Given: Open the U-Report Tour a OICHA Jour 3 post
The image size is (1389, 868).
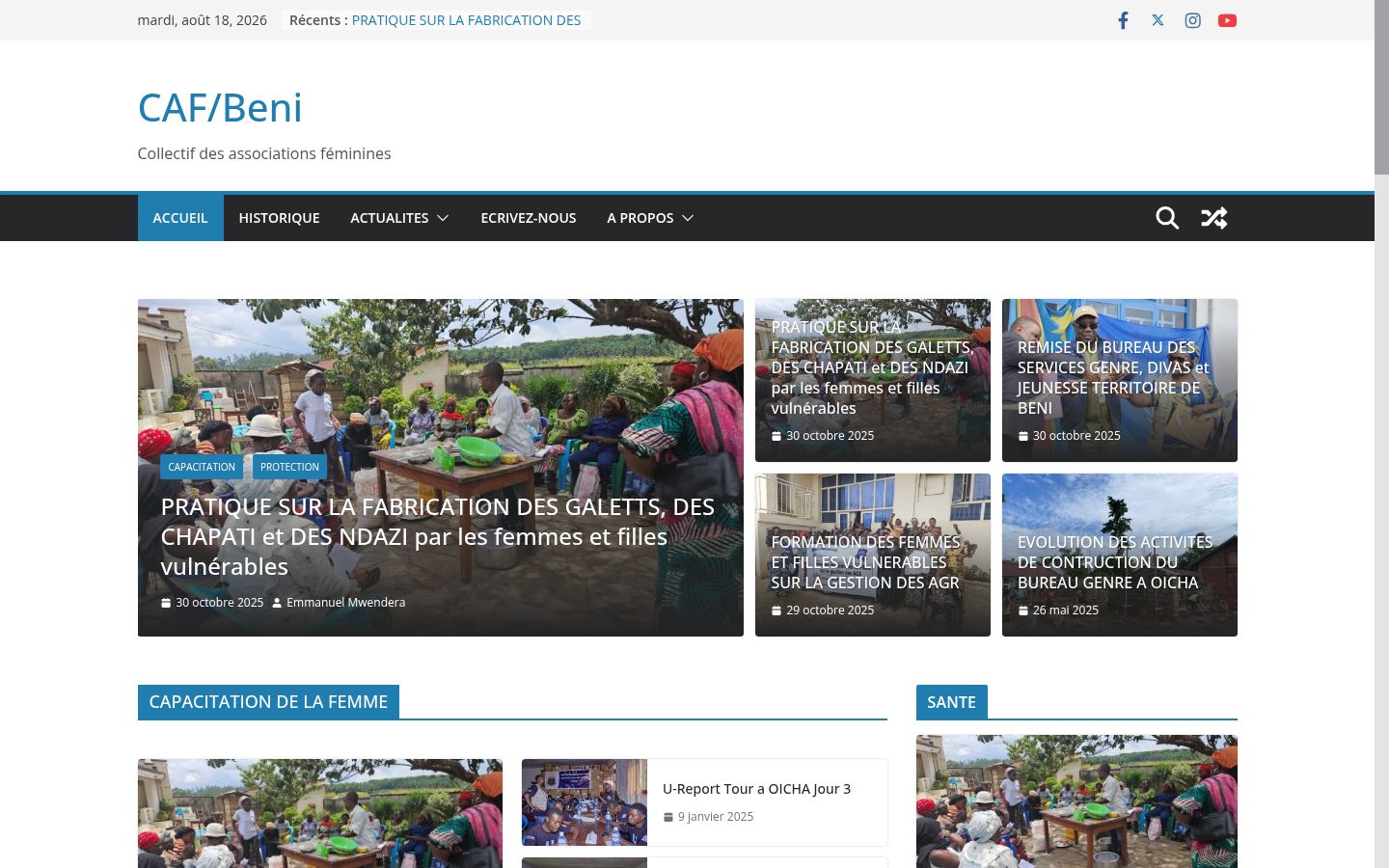Looking at the screenshot, I should pyautogui.click(x=756, y=789).
